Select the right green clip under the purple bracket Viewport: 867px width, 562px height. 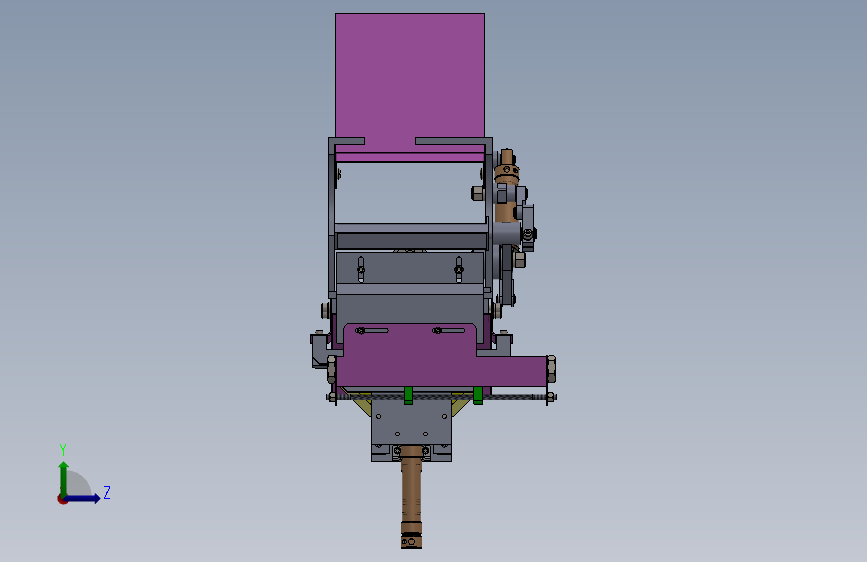click(x=478, y=396)
